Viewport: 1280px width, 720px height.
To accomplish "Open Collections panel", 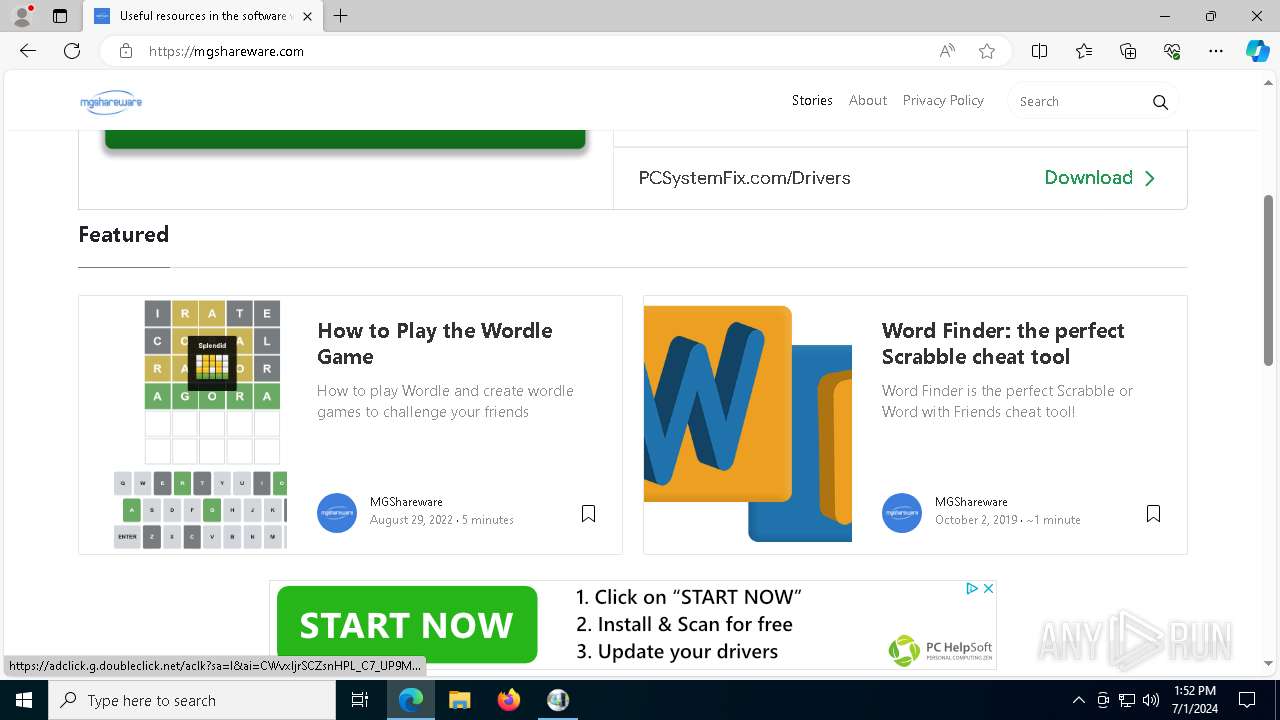I will (1128, 51).
